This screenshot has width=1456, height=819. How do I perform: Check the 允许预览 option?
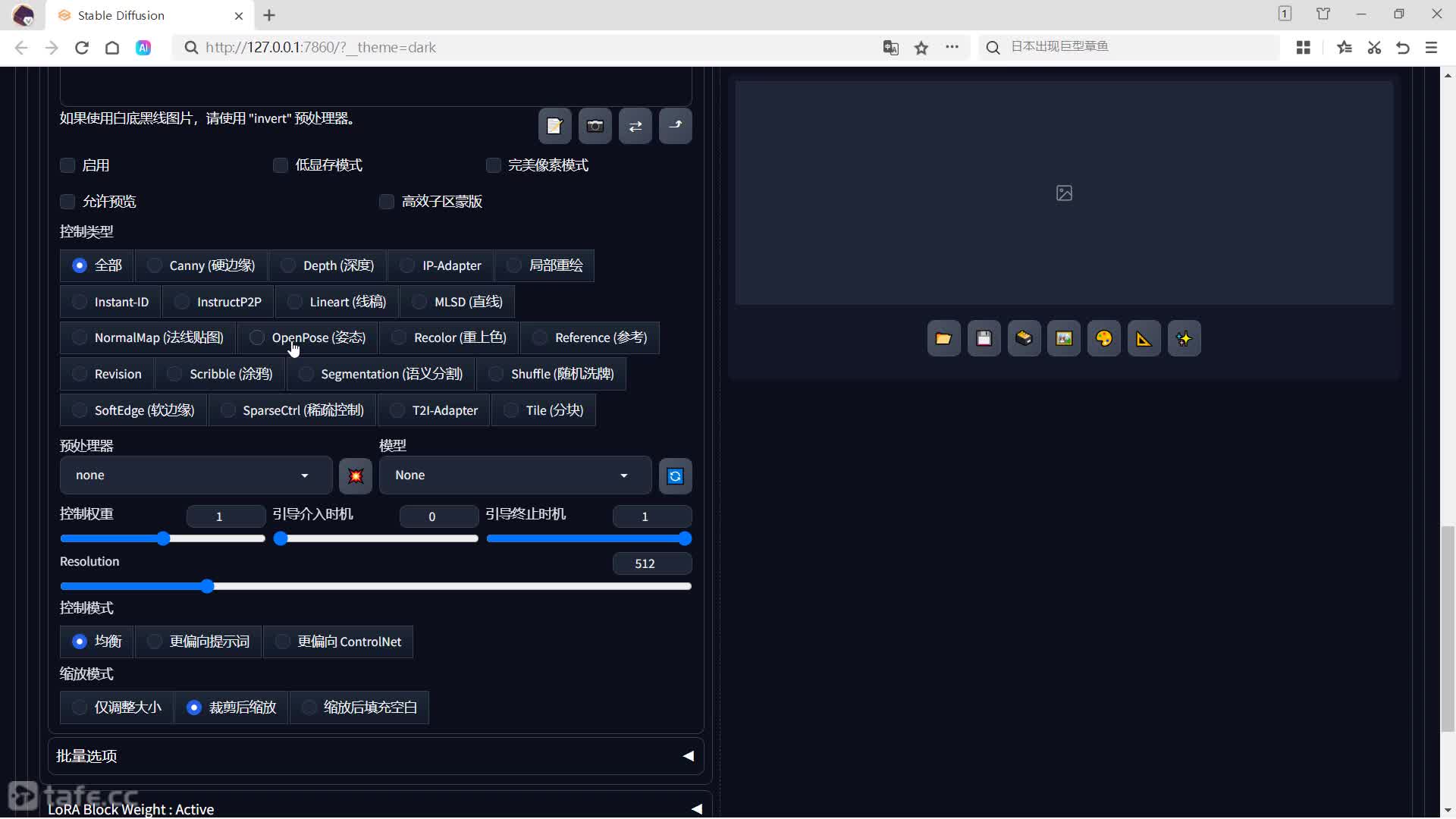click(x=67, y=202)
